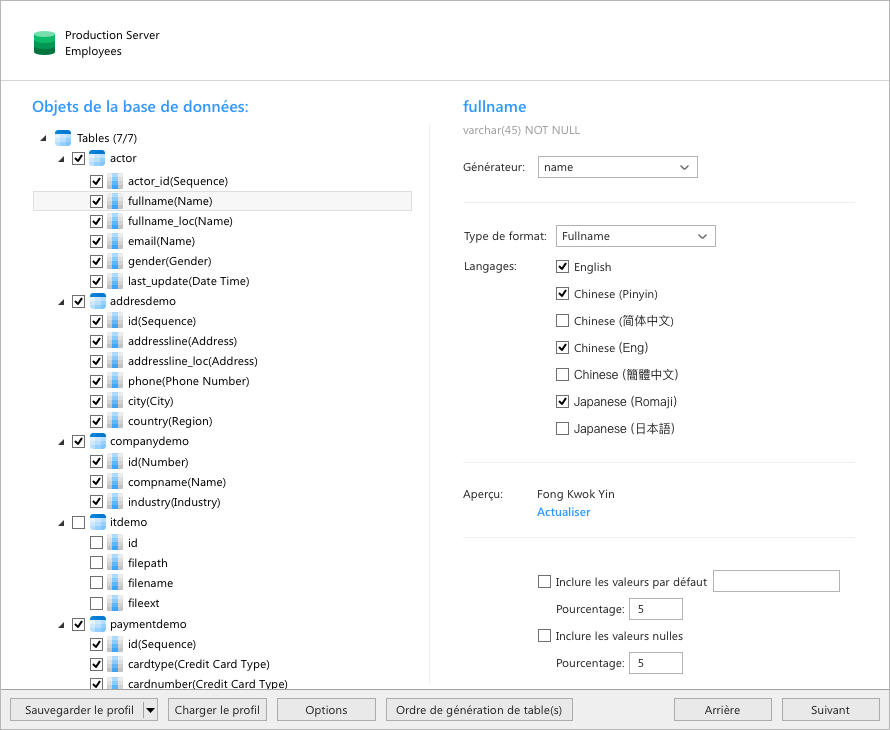Image resolution: width=890 pixels, height=730 pixels.
Task: Click the addresdemo table icon
Action: coord(98,301)
